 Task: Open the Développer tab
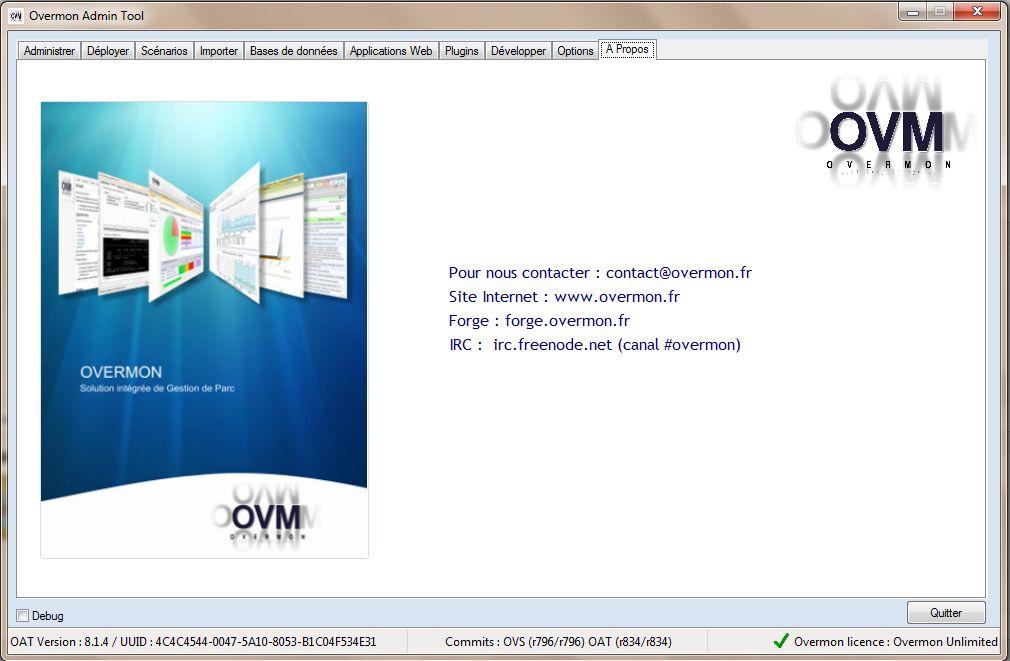(519, 51)
